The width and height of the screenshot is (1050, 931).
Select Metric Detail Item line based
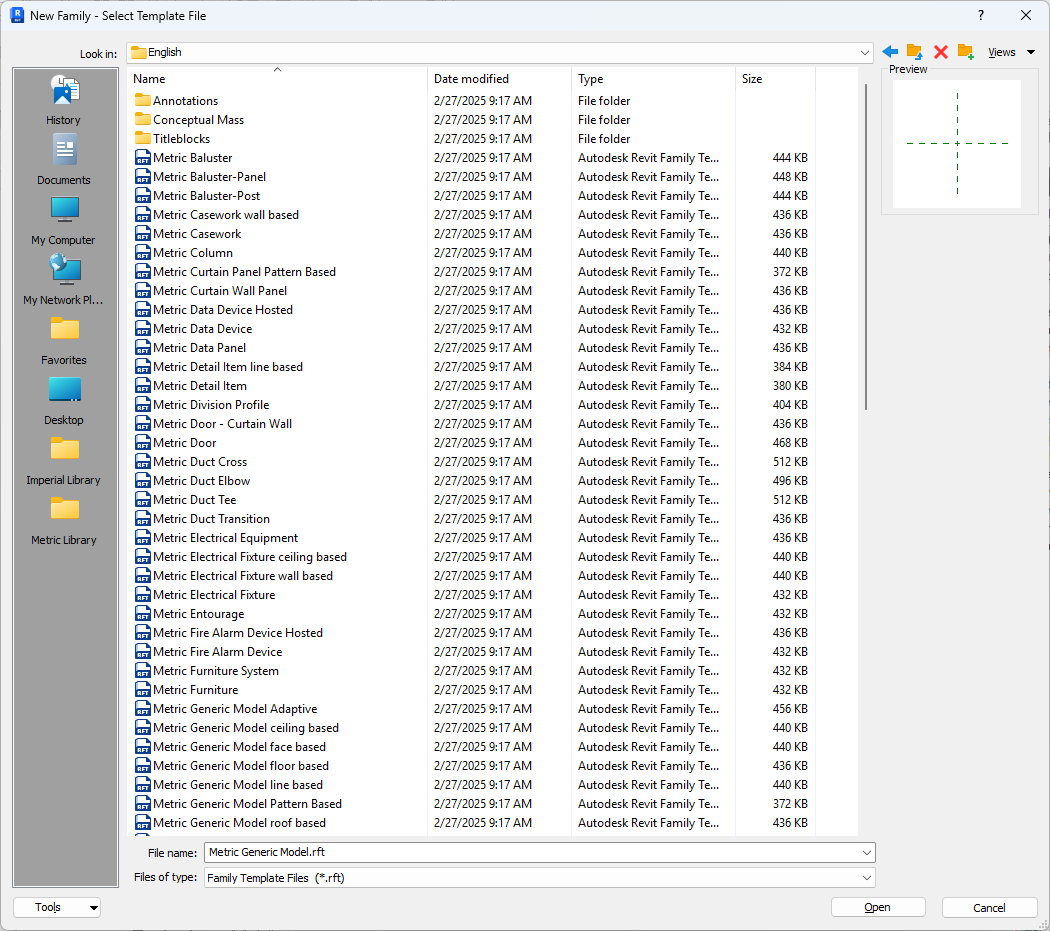point(228,367)
